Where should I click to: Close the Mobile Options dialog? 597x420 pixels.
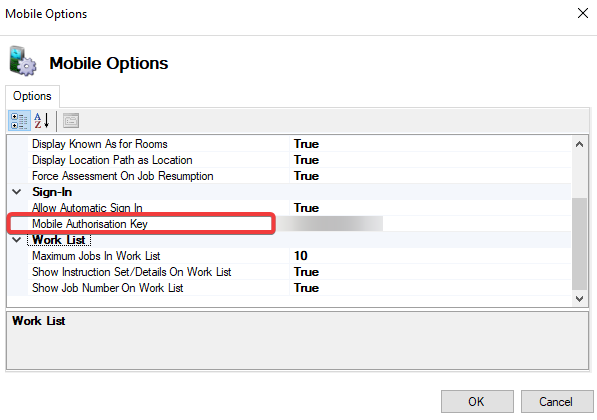click(x=583, y=13)
